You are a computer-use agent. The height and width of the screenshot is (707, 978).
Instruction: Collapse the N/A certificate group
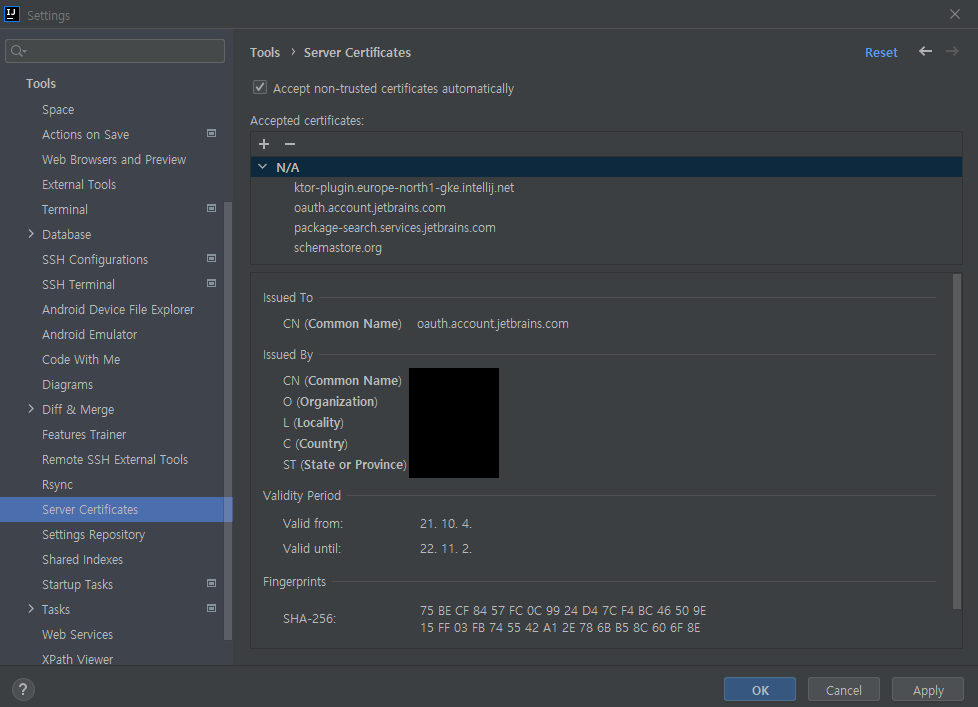pyautogui.click(x=263, y=167)
